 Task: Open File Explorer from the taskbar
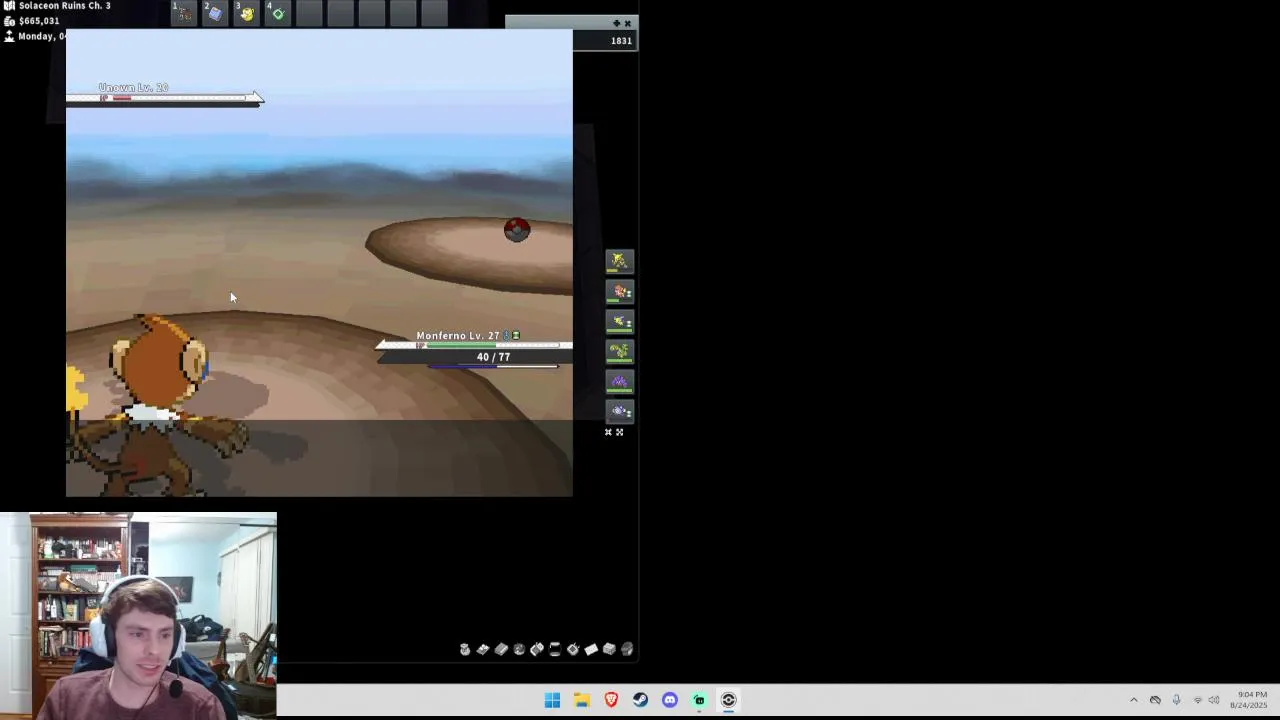click(582, 700)
